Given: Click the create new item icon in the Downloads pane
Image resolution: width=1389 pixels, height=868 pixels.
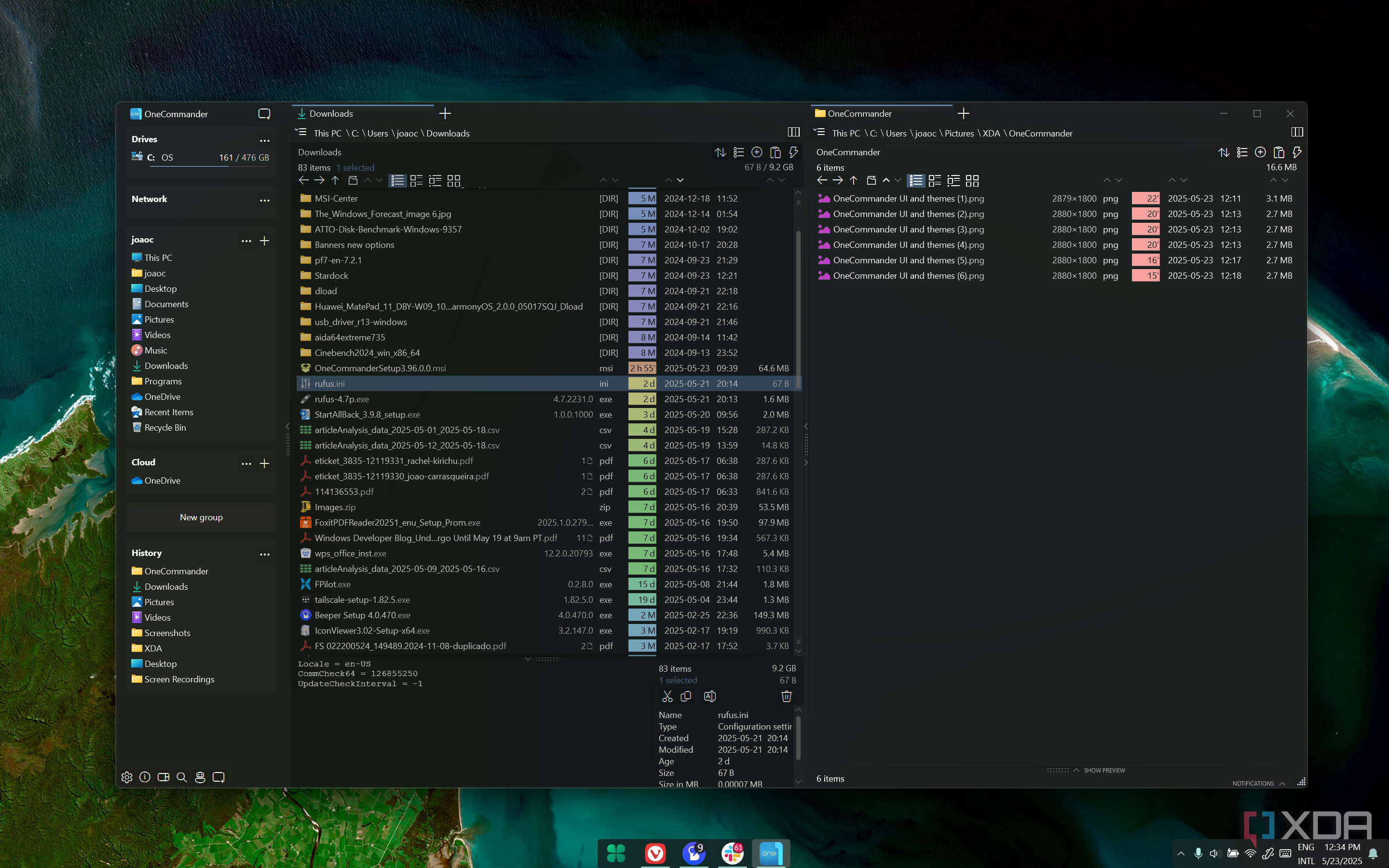Looking at the screenshot, I should pos(757,152).
